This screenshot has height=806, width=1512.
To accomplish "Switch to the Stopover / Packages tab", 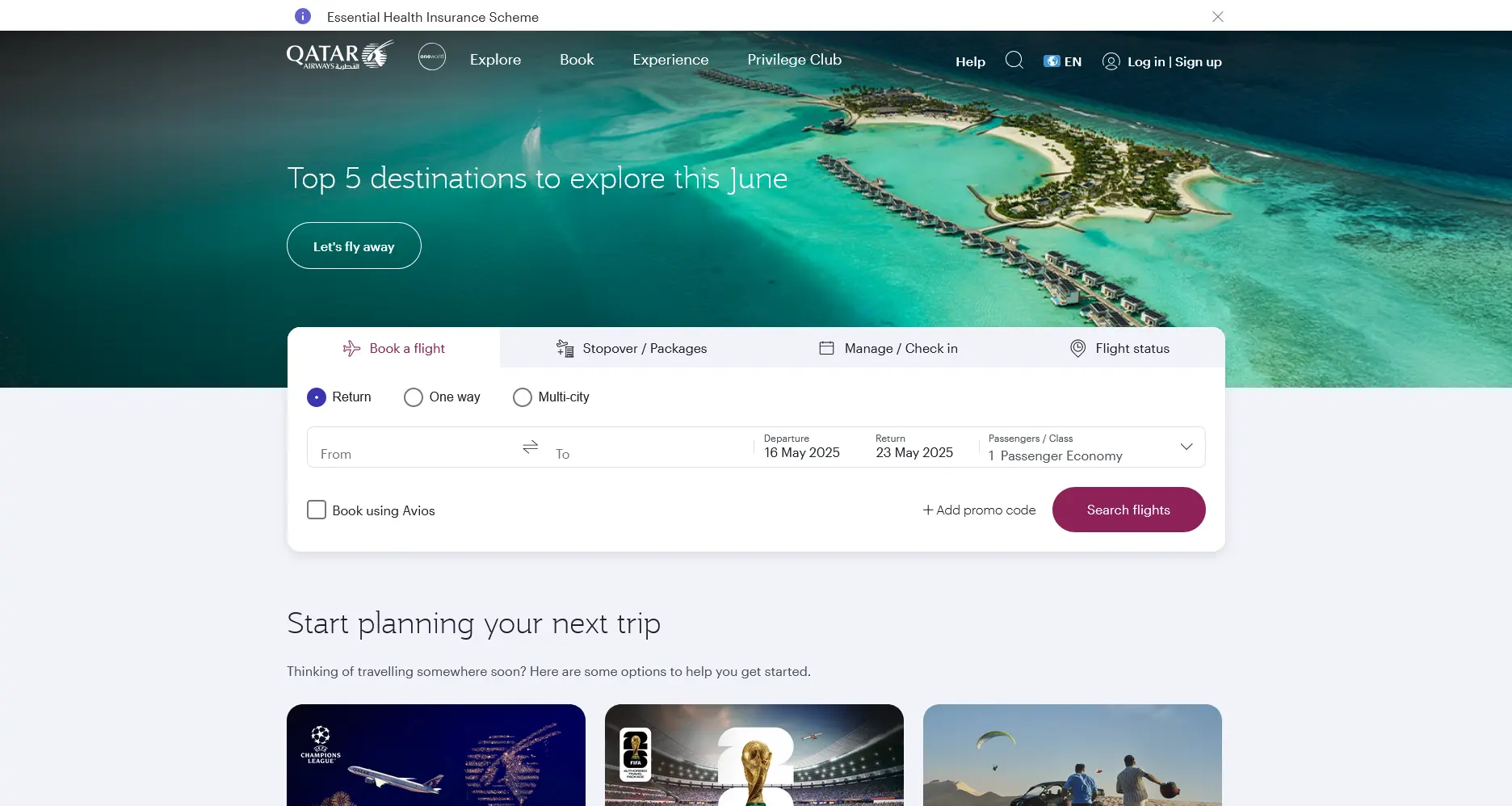I will click(632, 348).
